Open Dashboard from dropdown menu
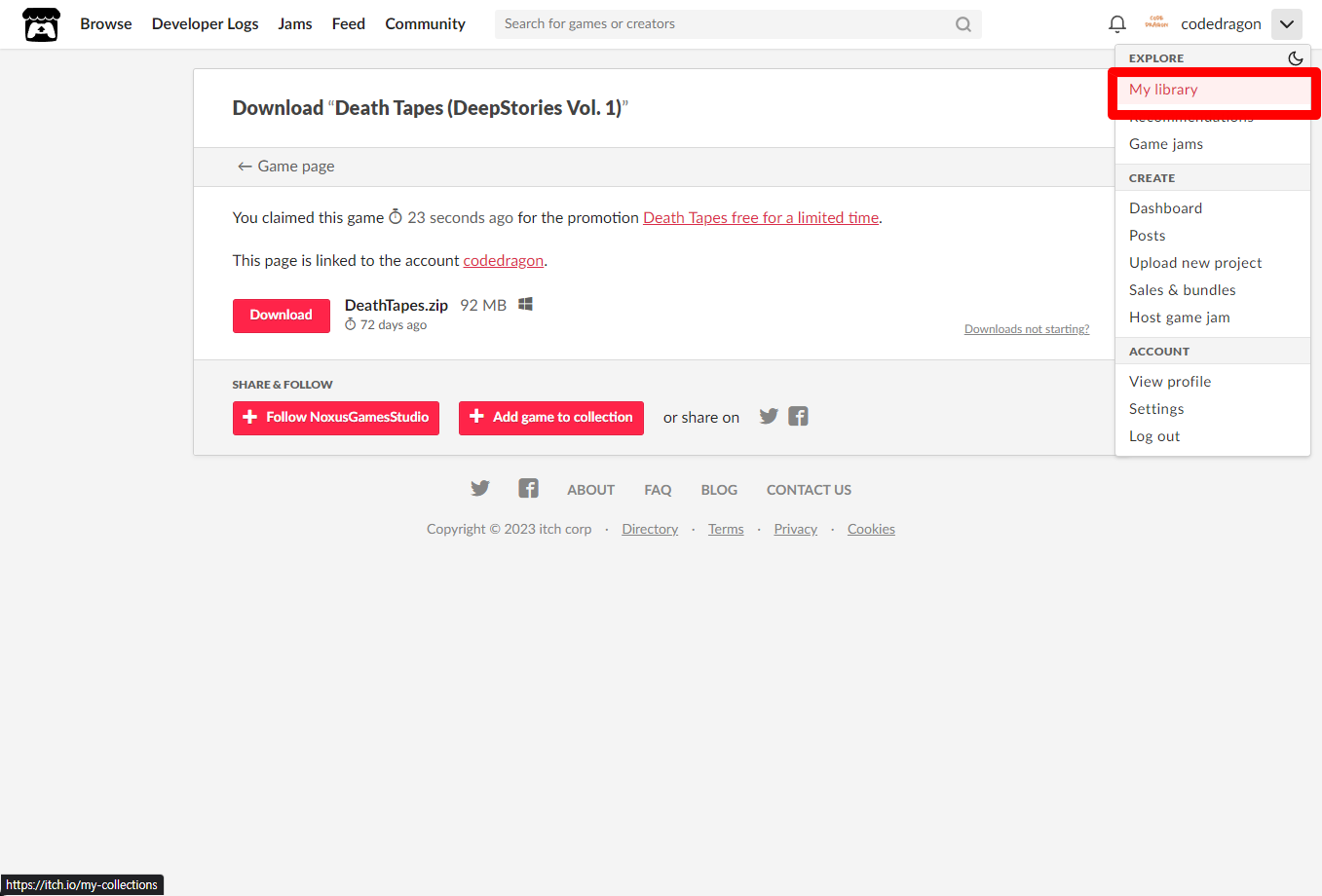Screen dimensions: 1322x896 [x=1213, y=208]
